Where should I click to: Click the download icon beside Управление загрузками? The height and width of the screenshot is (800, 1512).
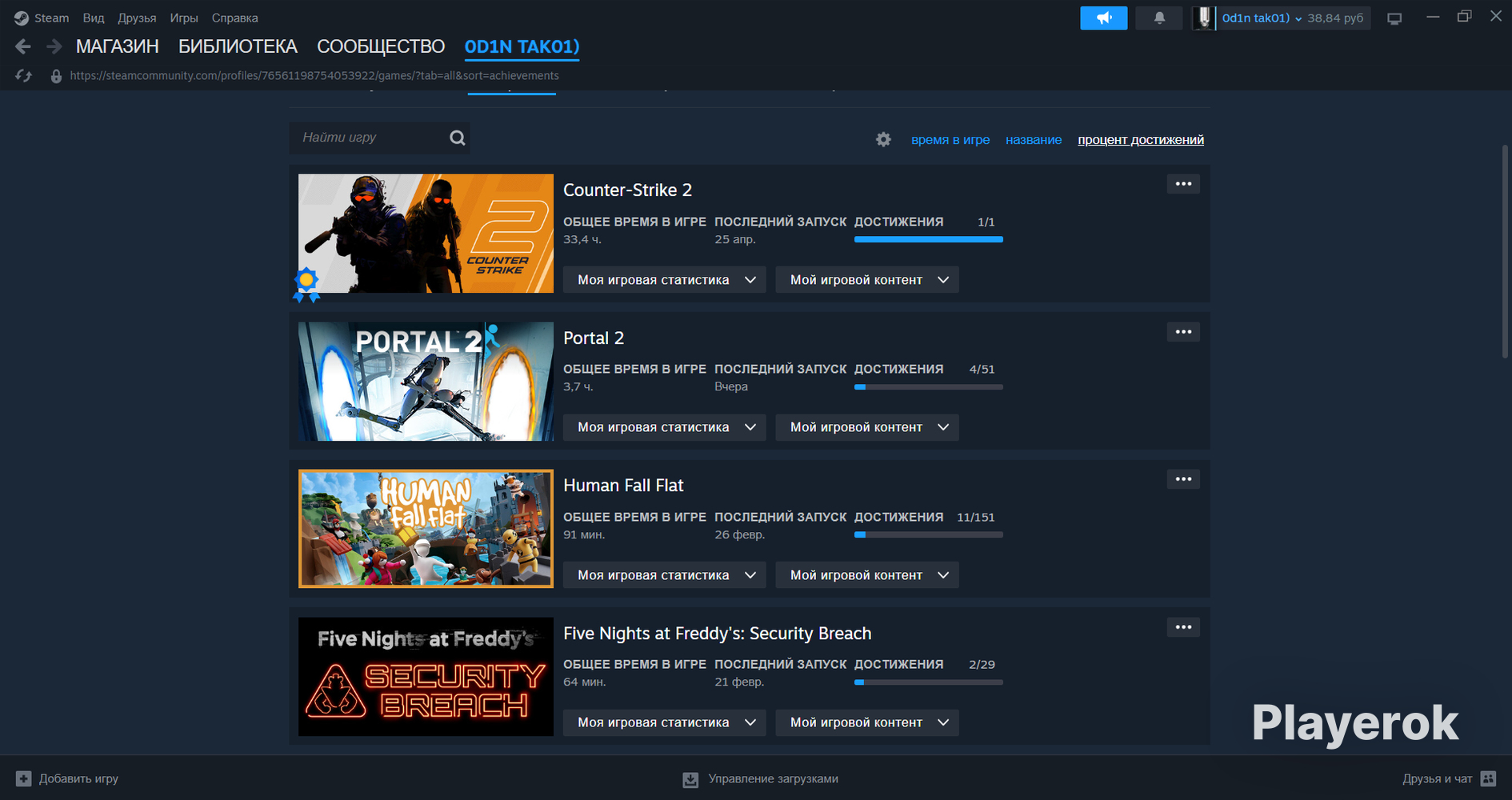coord(690,779)
